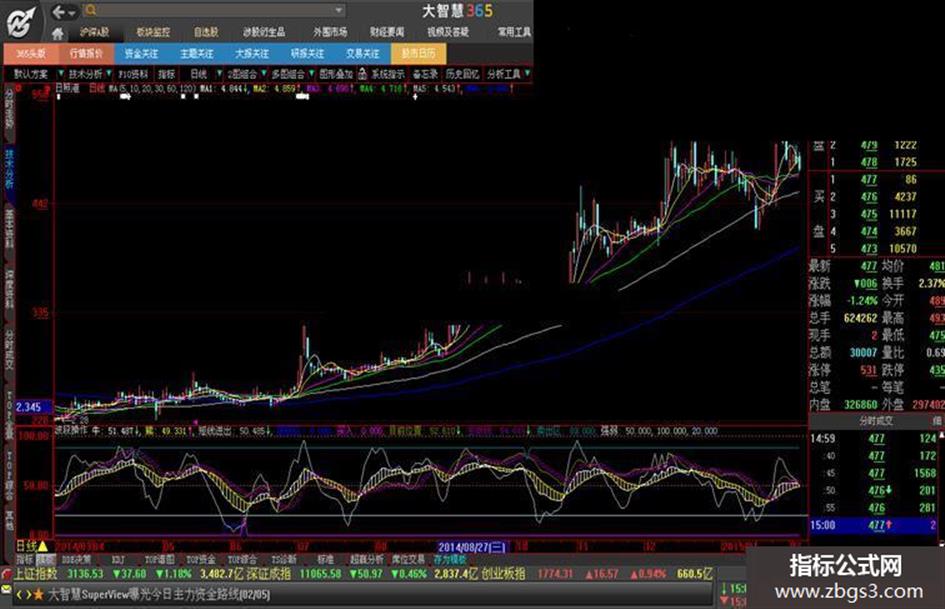Click the 指标 toolbar button
945x609 pixels.
coord(166,74)
